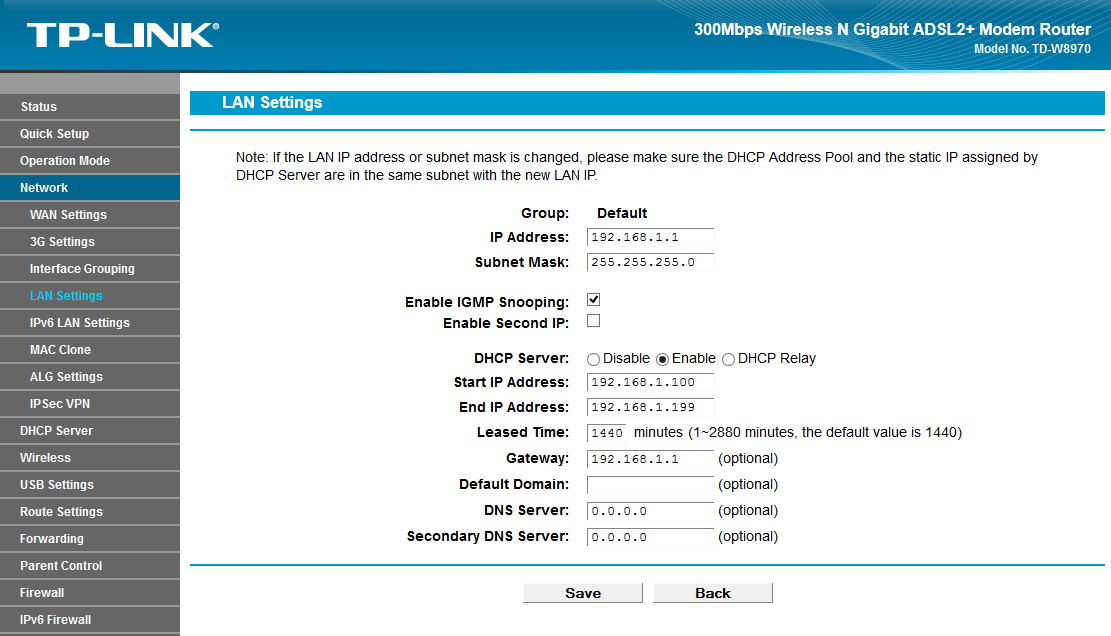Click the TP-LINK logo
1111x636 pixels.
pyautogui.click(x=123, y=35)
